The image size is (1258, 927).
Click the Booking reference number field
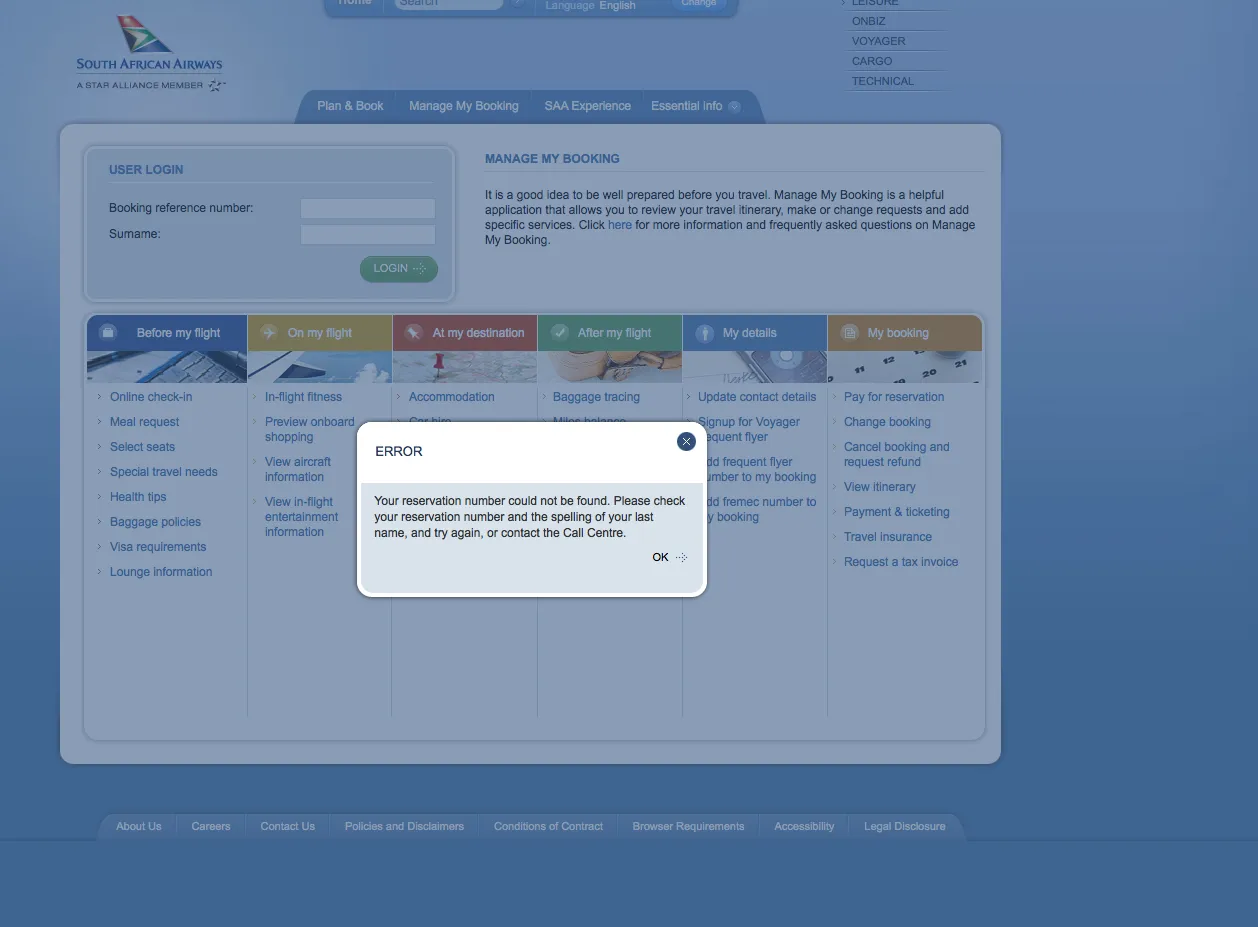[x=368, y=208]
